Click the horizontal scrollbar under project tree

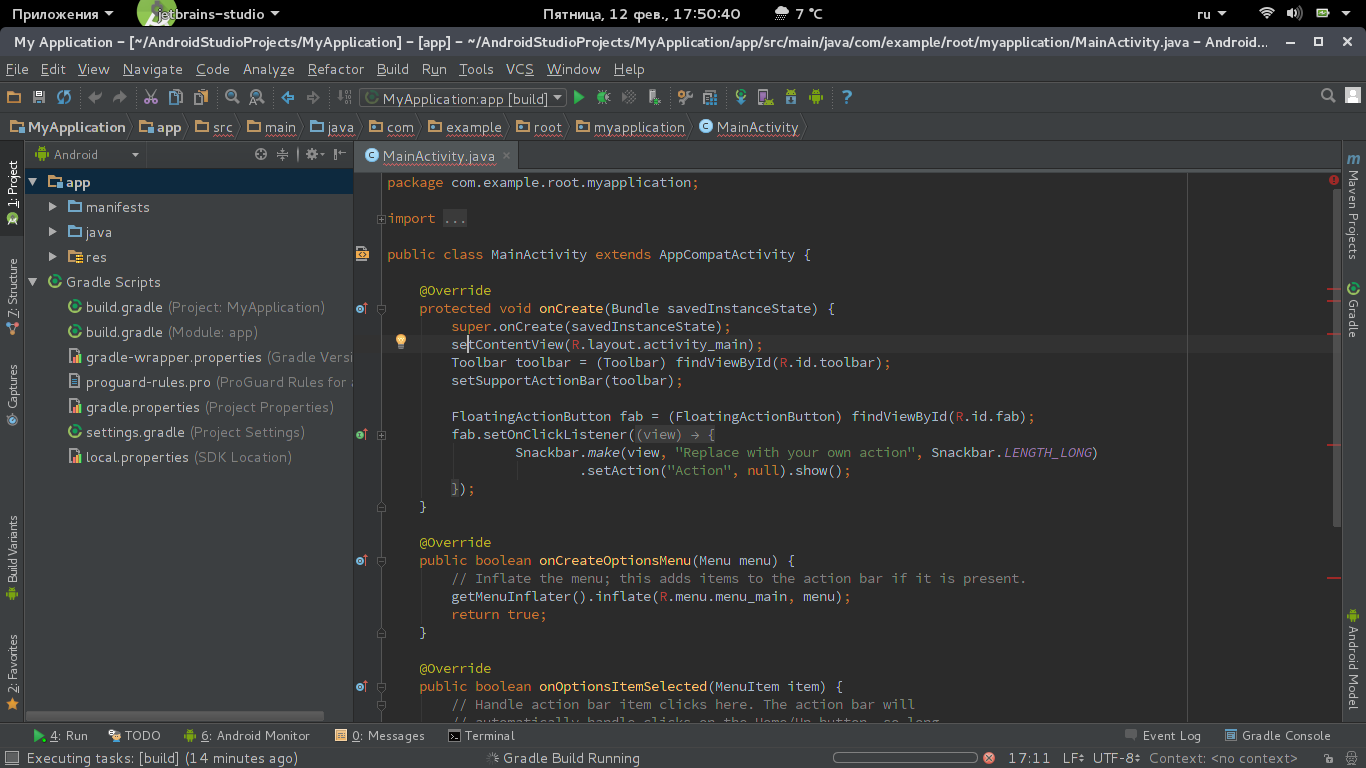pos(175,716)
